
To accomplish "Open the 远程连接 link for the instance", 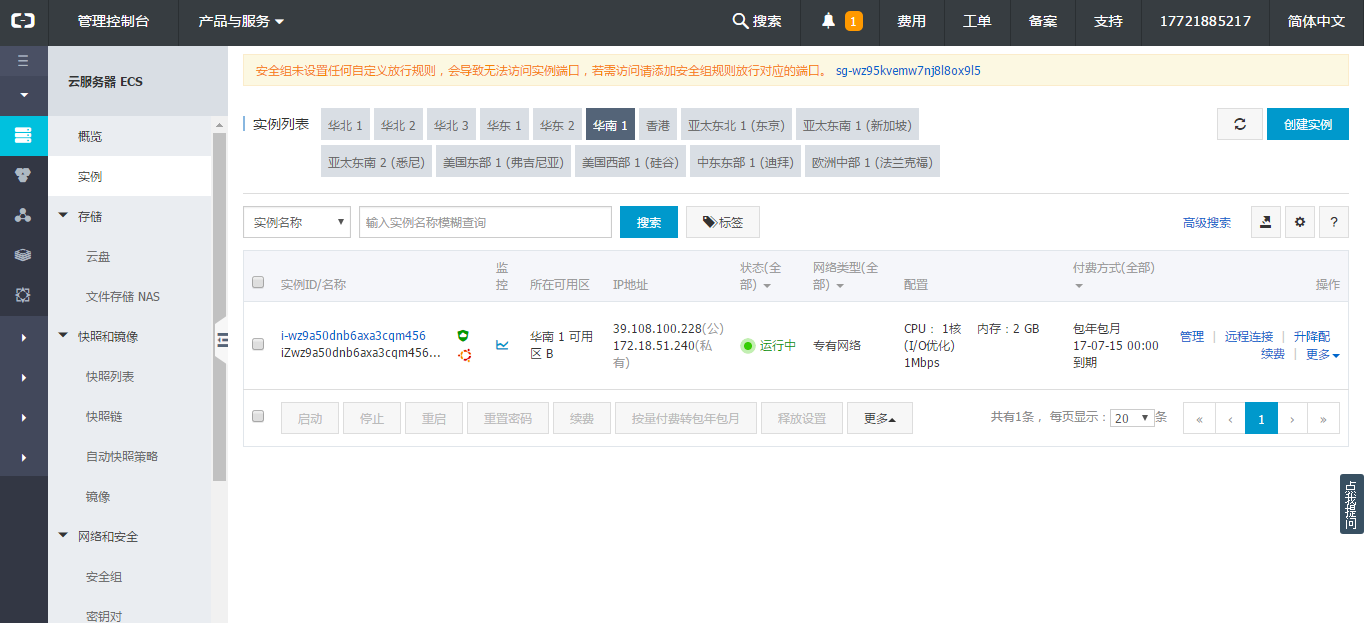I will tap(1248, 337).
